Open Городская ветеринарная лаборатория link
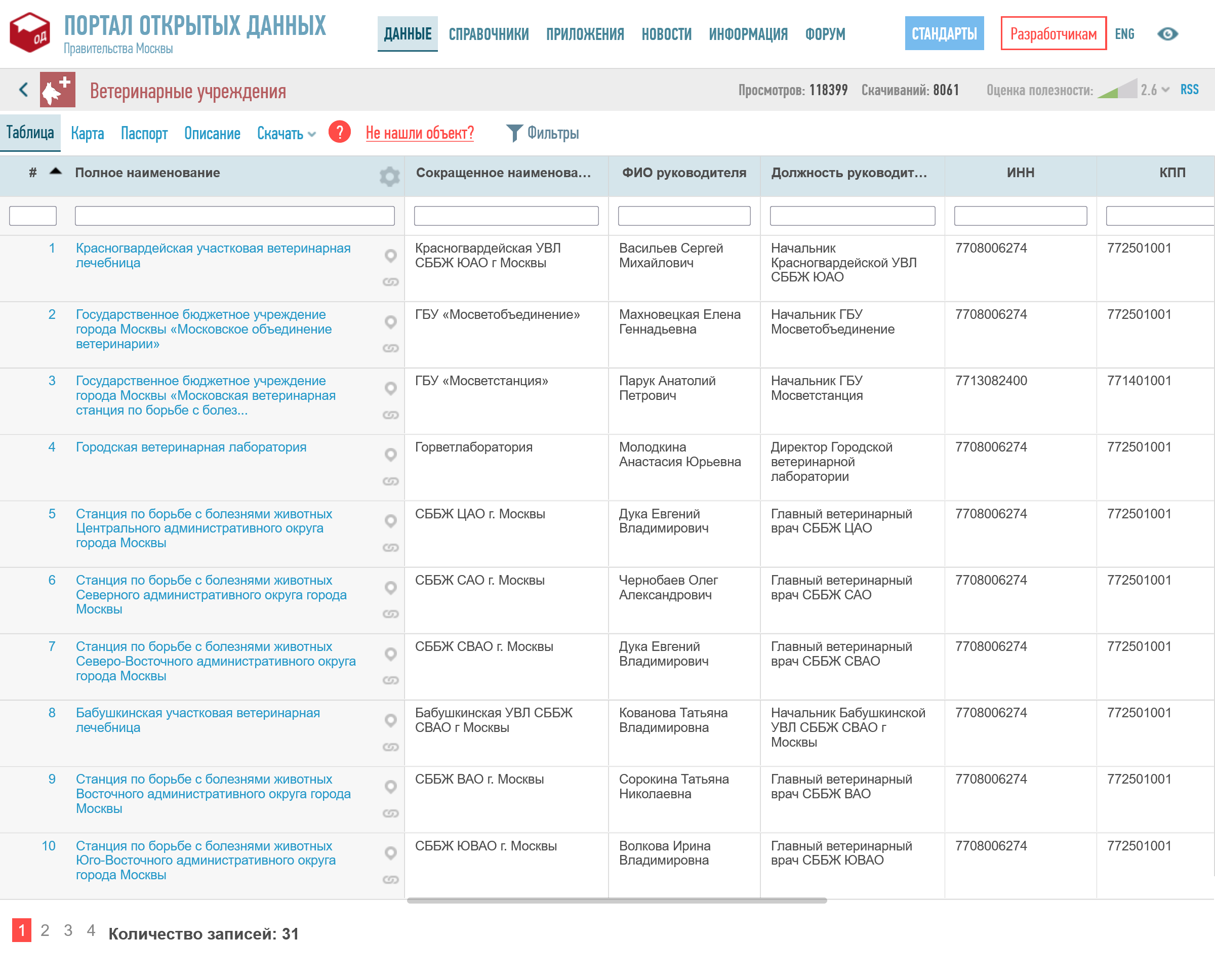1215x980 pixels. click(191, 447)
